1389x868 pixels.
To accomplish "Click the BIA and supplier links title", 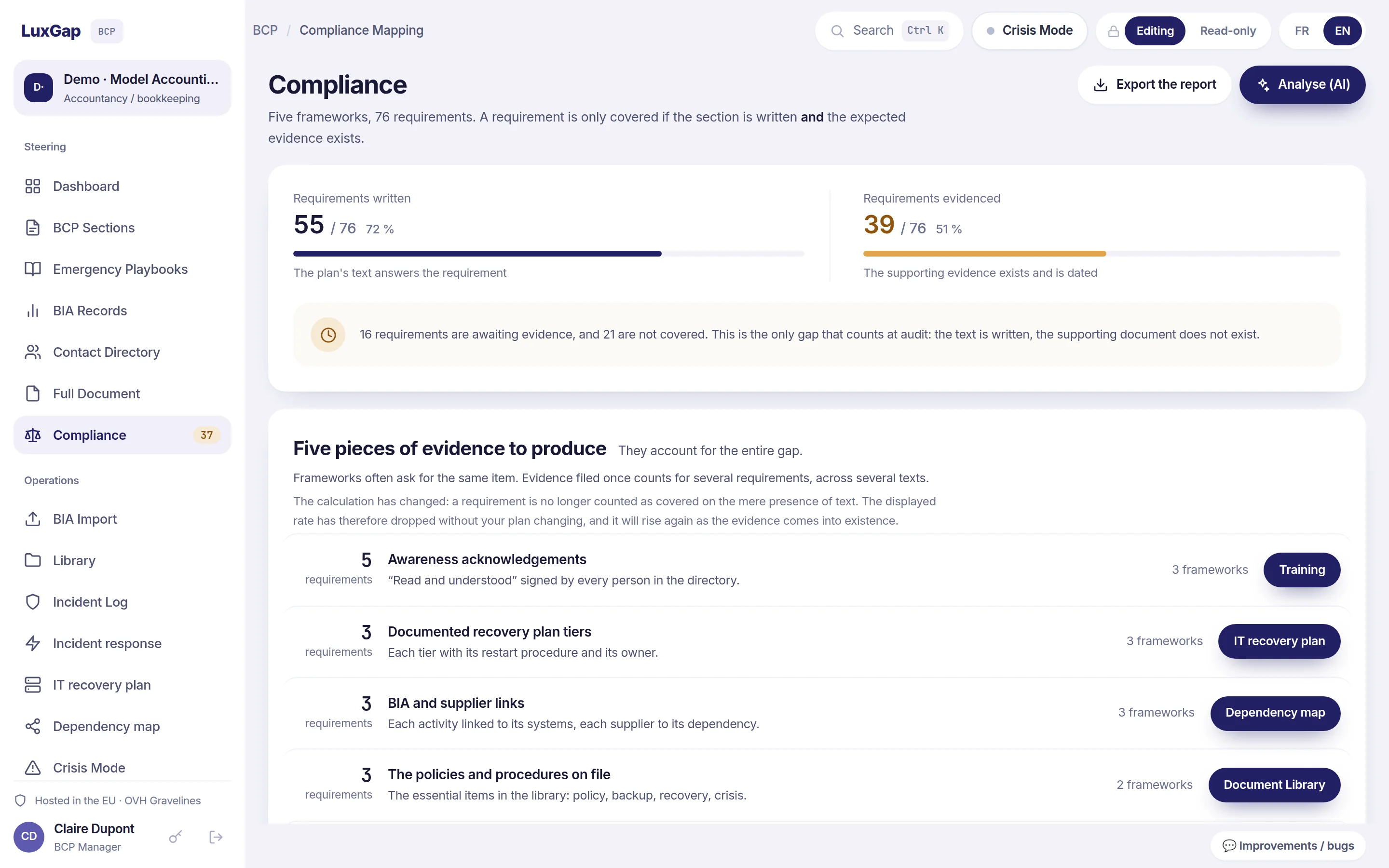I will pyautogui.click(x=456, y=703).
